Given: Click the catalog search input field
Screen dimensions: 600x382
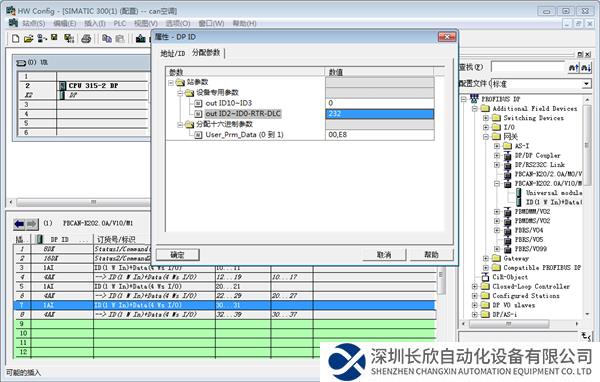Looking at the screenshot, I should click(x=528, y=67).
